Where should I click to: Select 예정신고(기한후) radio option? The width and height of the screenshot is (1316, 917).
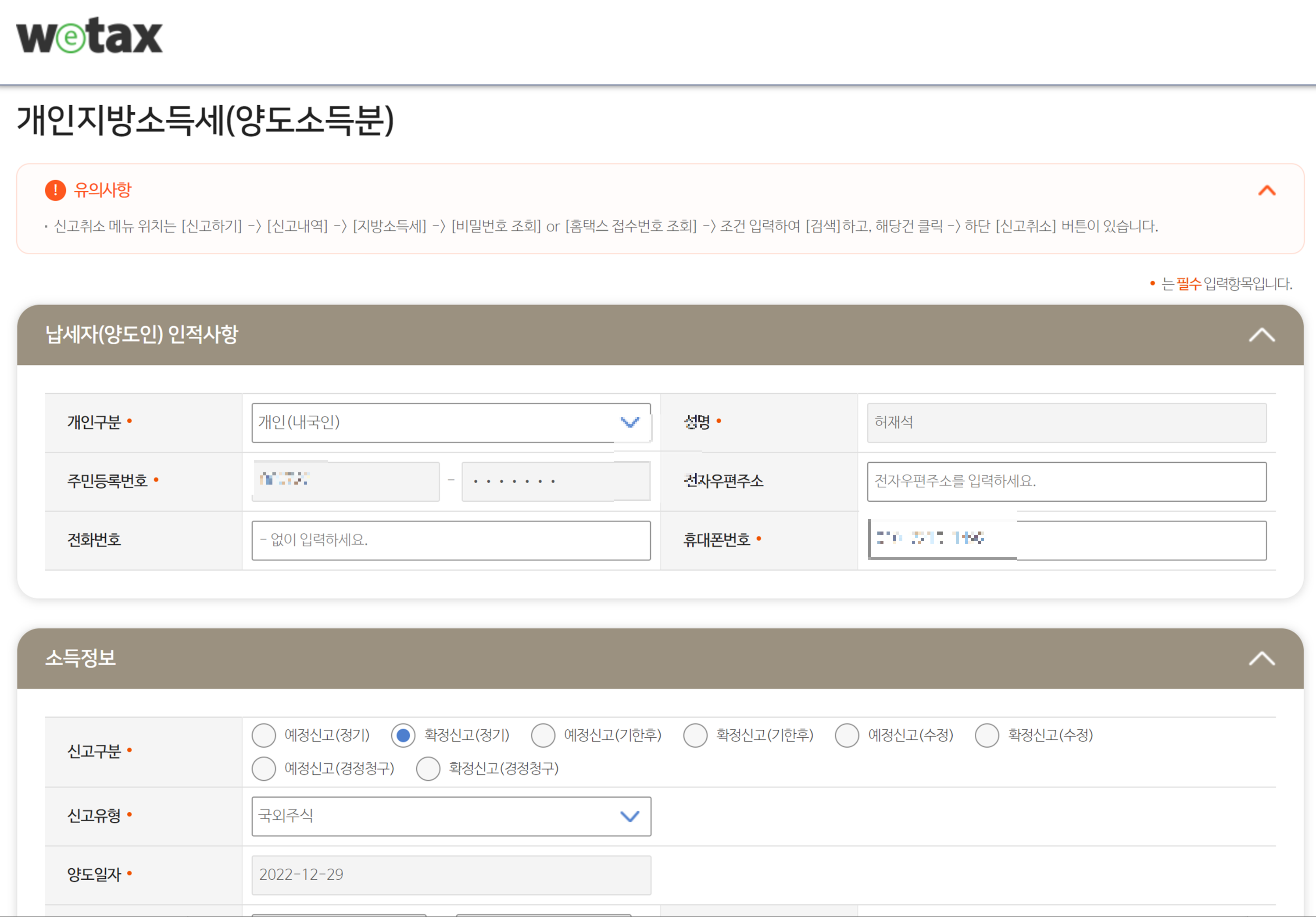(543, 735)
